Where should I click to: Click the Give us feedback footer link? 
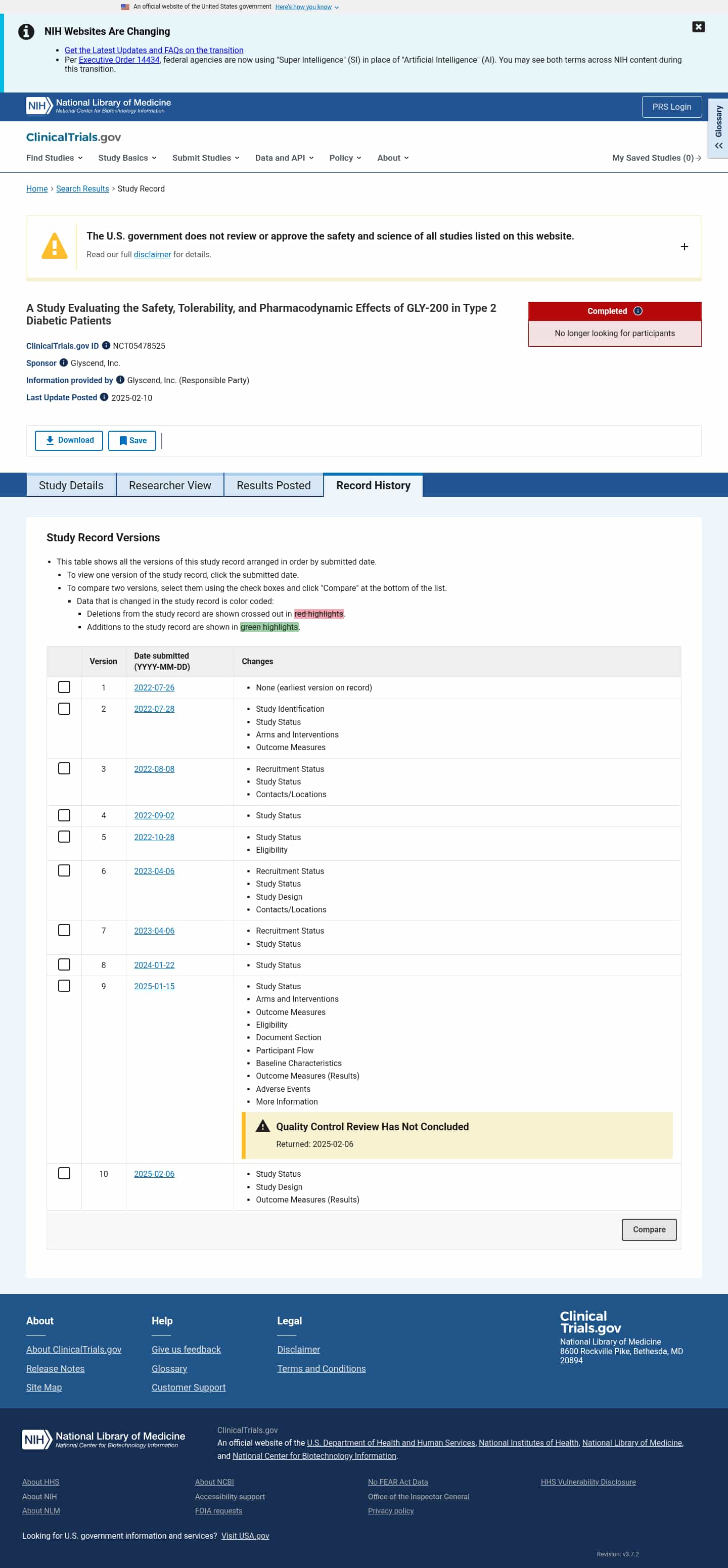(186, 1349)
